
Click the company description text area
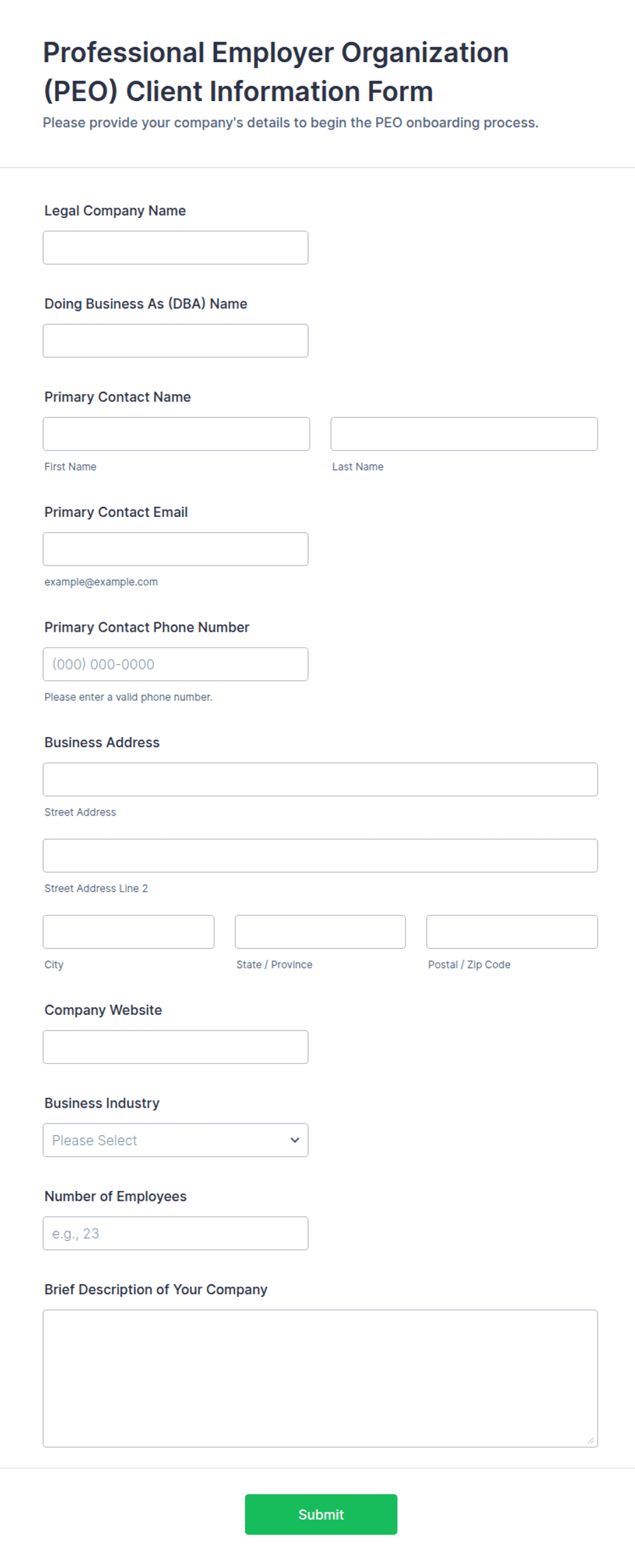click(x=320, y=1378)
